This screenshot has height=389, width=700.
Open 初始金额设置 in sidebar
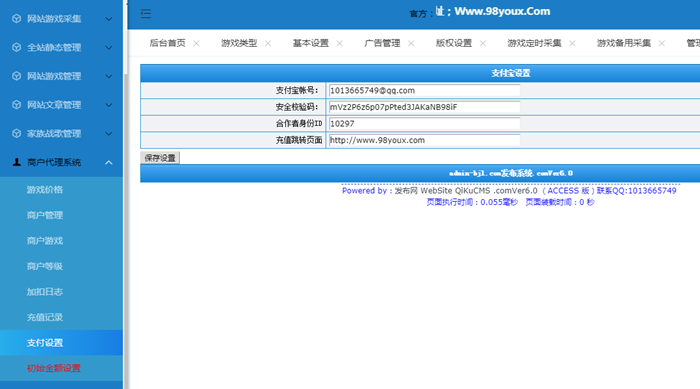(54, 368)
